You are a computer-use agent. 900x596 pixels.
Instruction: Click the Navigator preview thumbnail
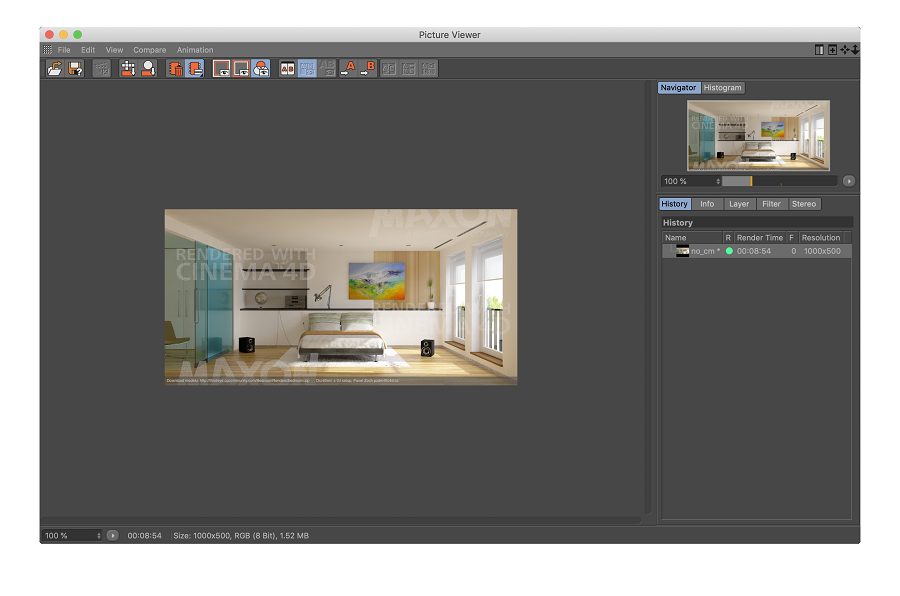pyautogui.click(x=758, y=136)
